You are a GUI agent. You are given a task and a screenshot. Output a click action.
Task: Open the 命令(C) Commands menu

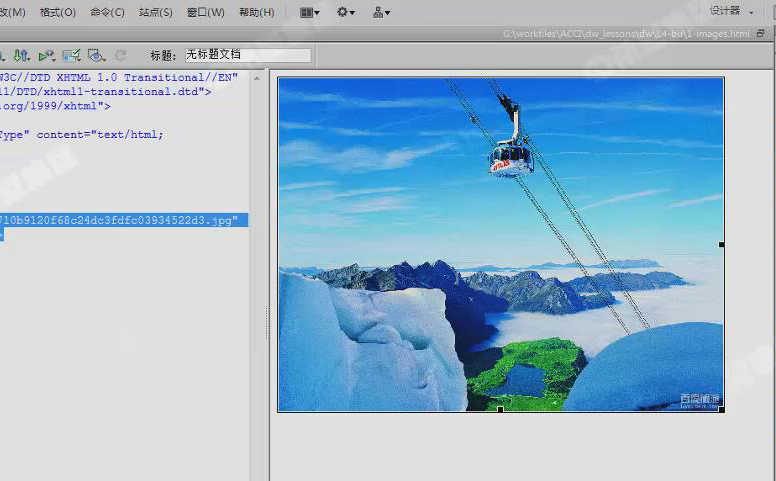tap(107, 12)
